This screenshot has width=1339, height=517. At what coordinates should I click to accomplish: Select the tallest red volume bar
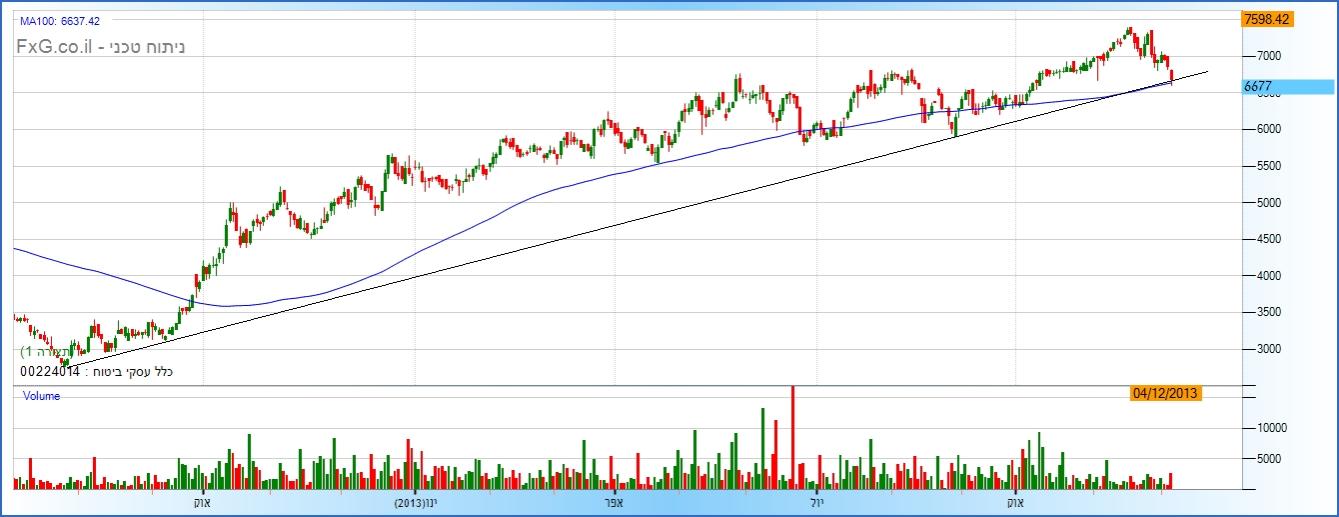793,437
